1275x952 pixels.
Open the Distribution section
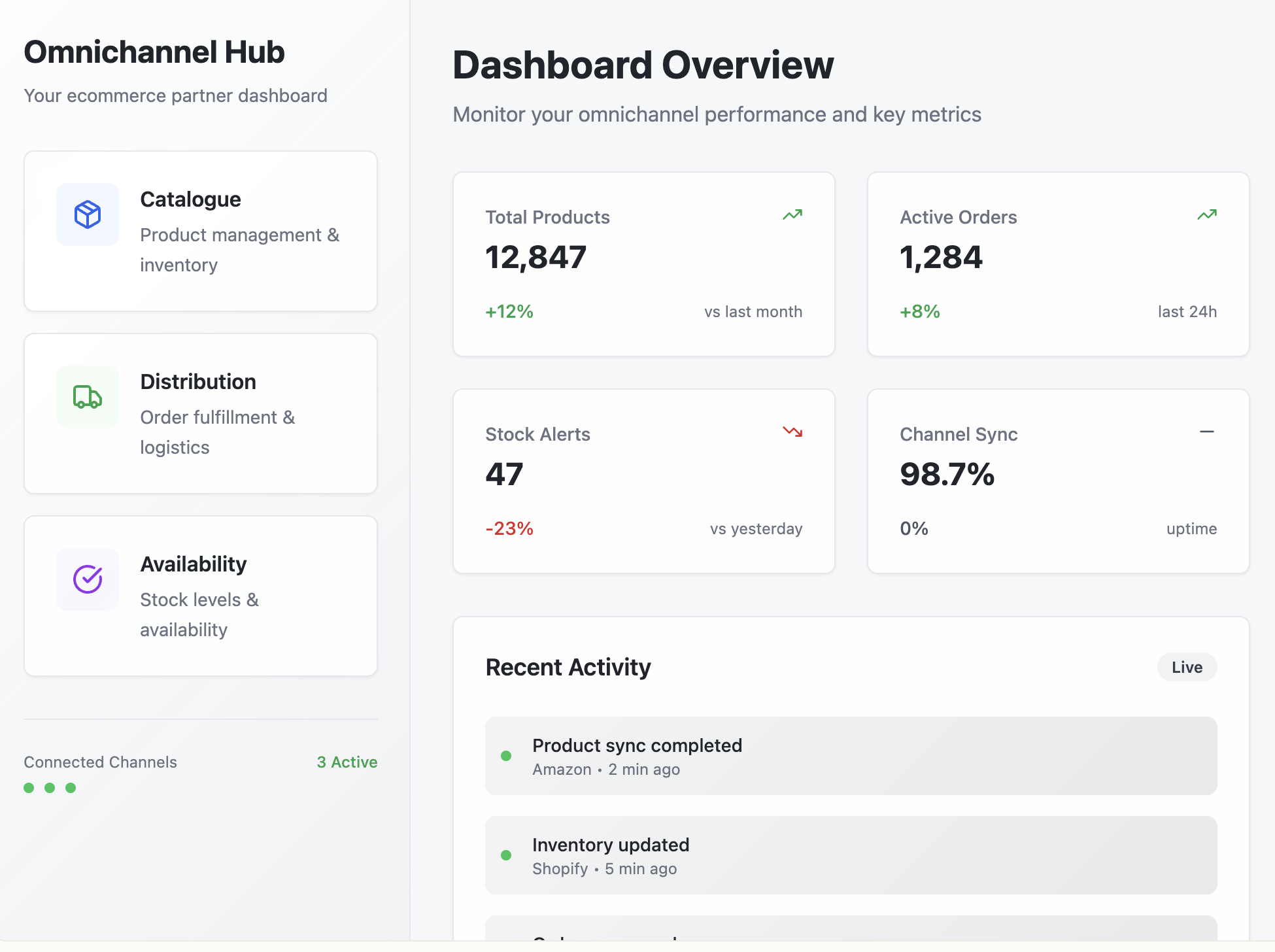201,413
